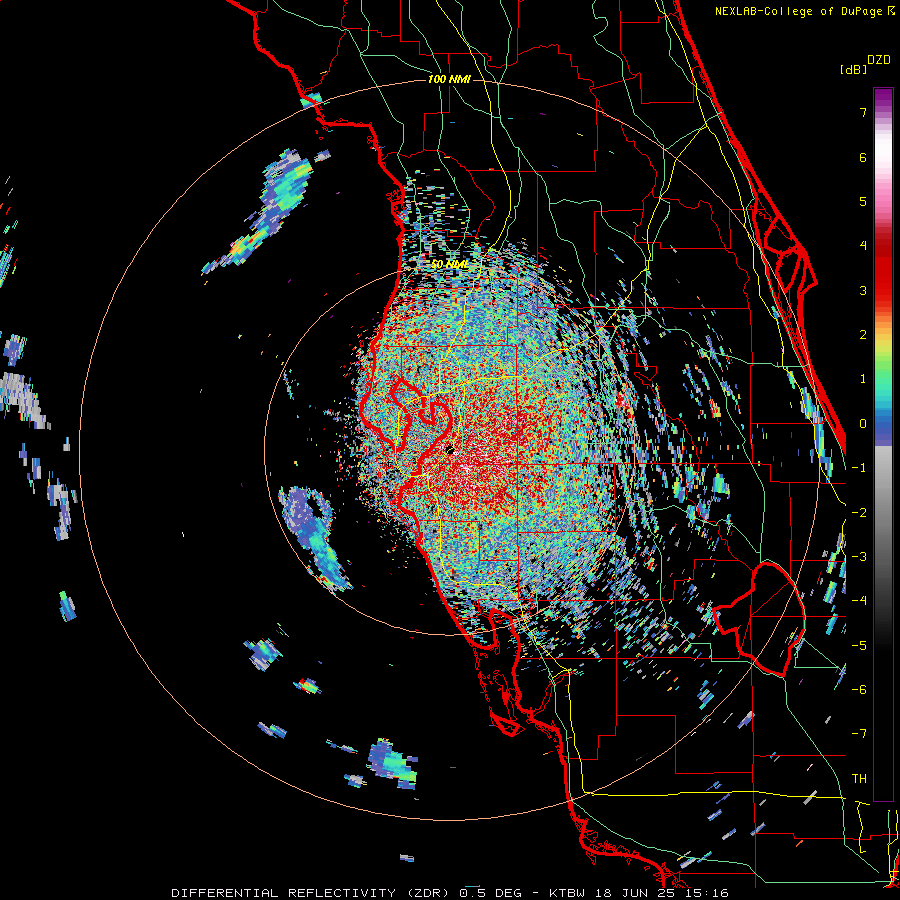The image size is (900, 900).
Task: Click the KTBW station identifier
Action: (568, 893)
